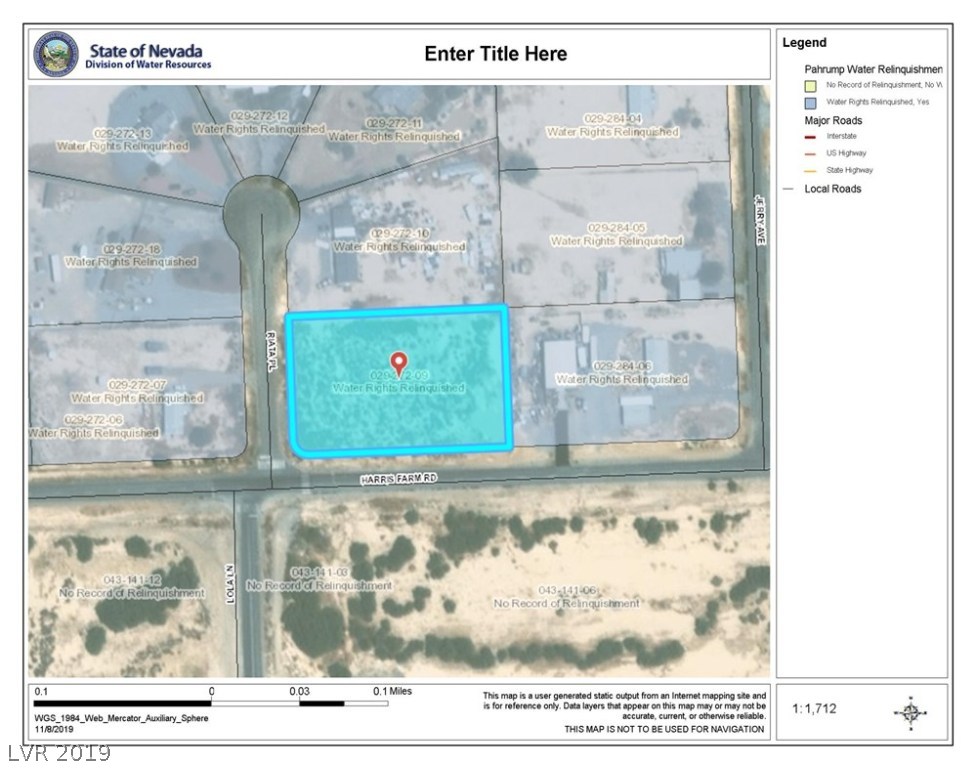Click the '1:1,712' map scale text
This screenshot has width=976, height=768.
814,709
